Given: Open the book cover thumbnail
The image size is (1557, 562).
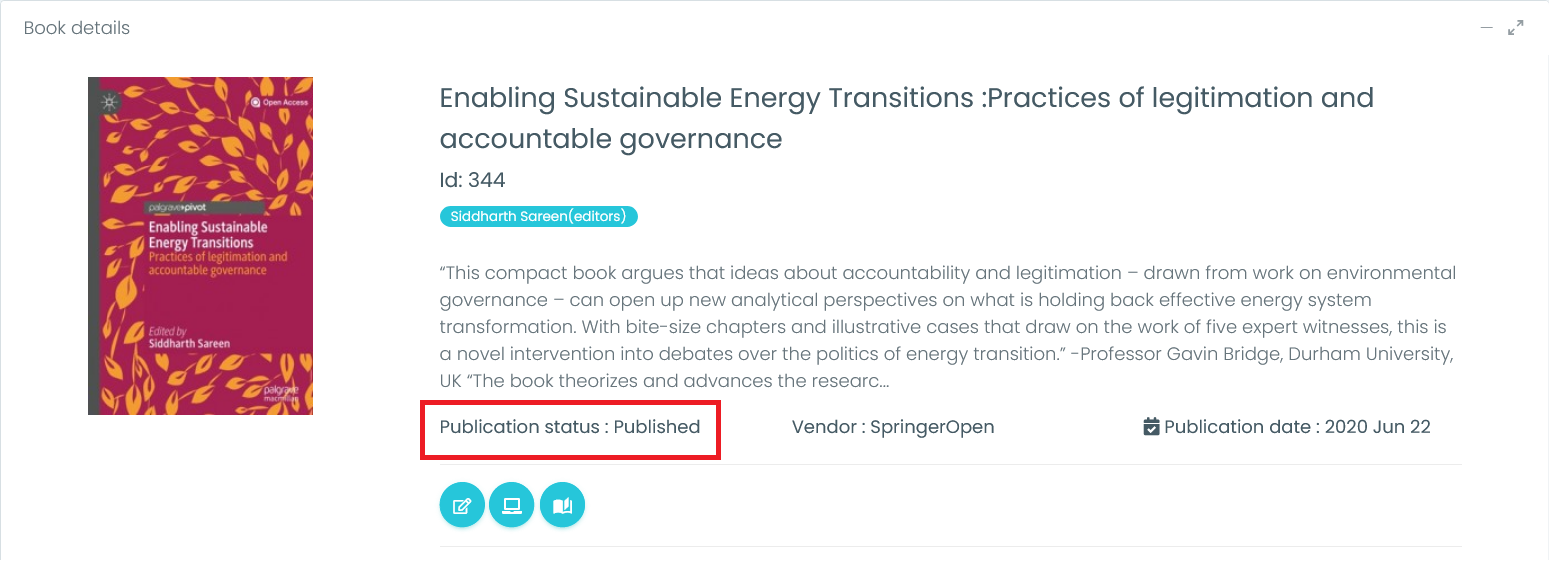Looking at the screenshot, I should click(200, 246).
